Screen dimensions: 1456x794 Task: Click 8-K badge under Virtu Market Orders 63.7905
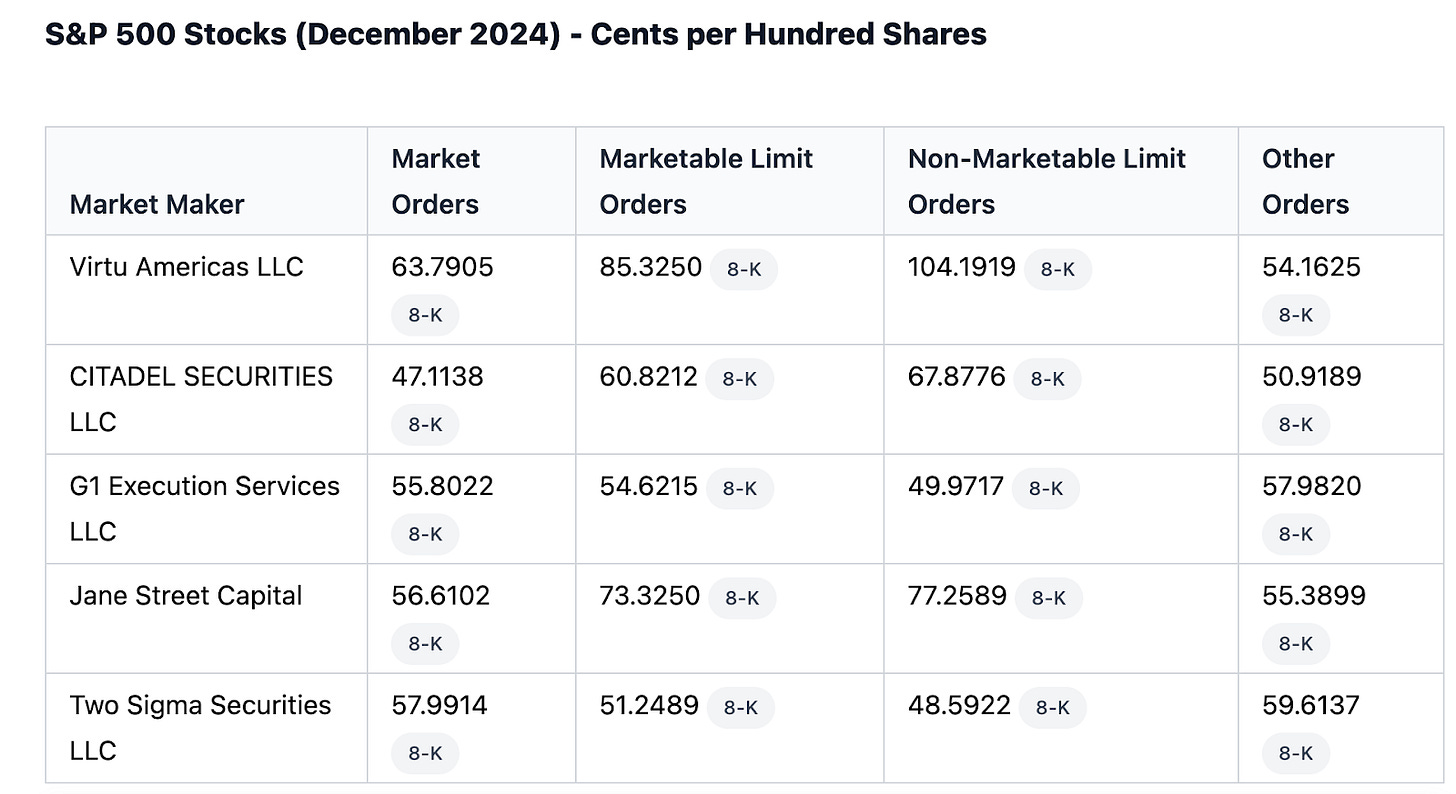click(x=425, y=315)
